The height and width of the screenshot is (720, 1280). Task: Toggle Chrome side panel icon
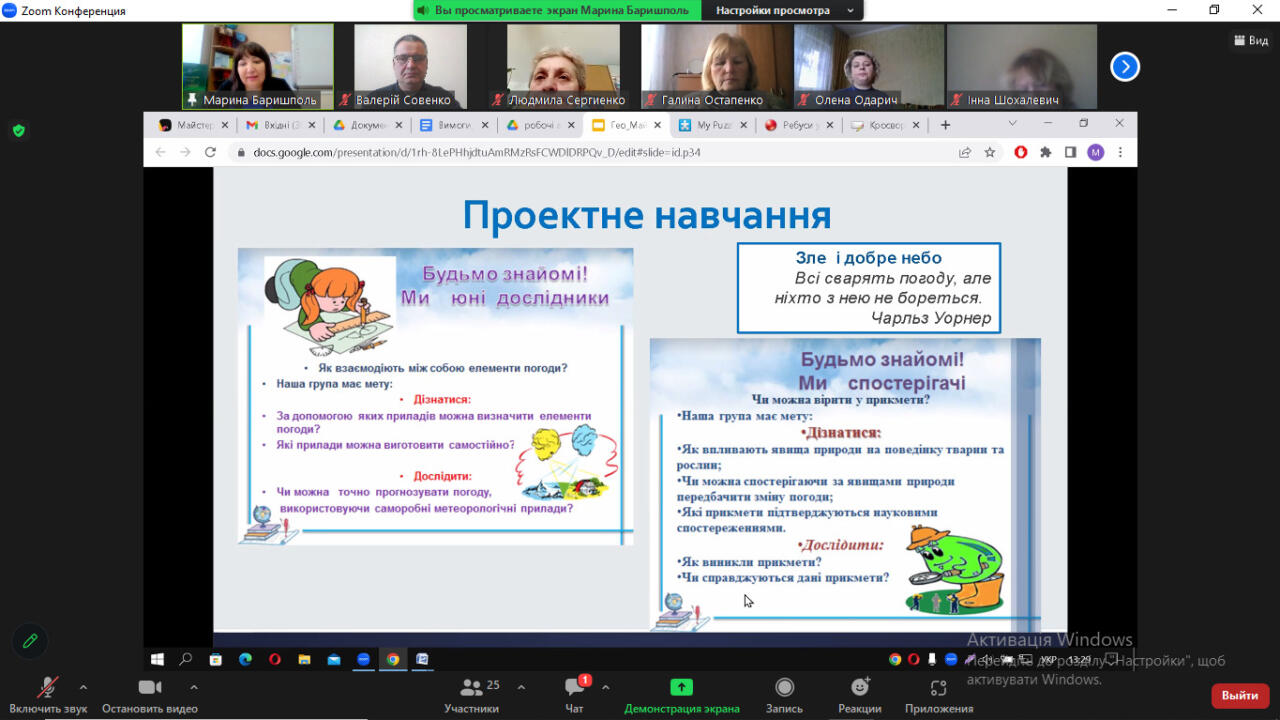click(1070, 152)
